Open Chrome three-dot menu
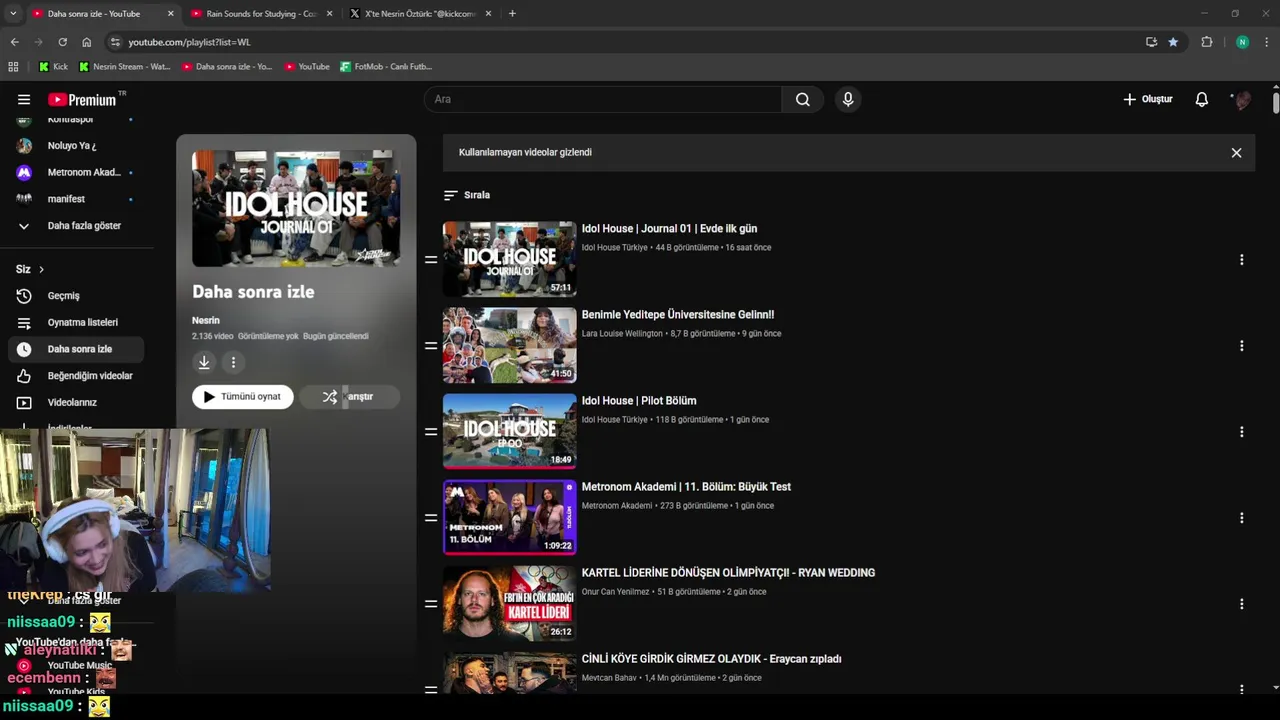Screen dimensions: 1280x720 click(1267, 42)
